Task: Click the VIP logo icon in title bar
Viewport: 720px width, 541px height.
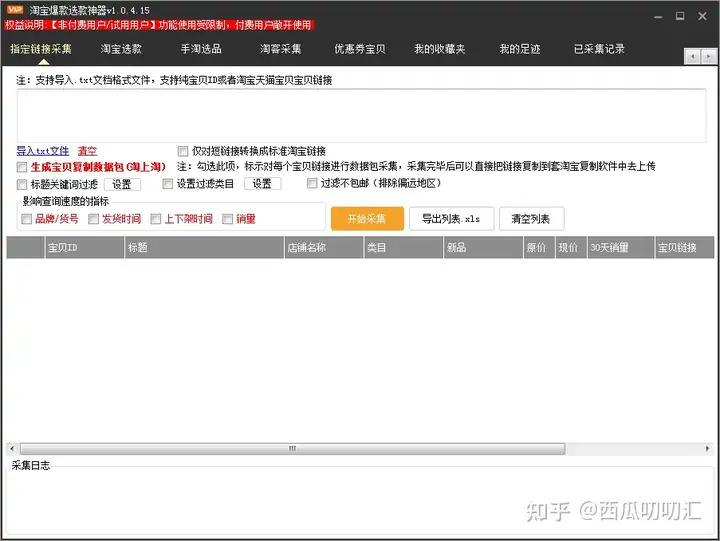Action: [15, 10]
